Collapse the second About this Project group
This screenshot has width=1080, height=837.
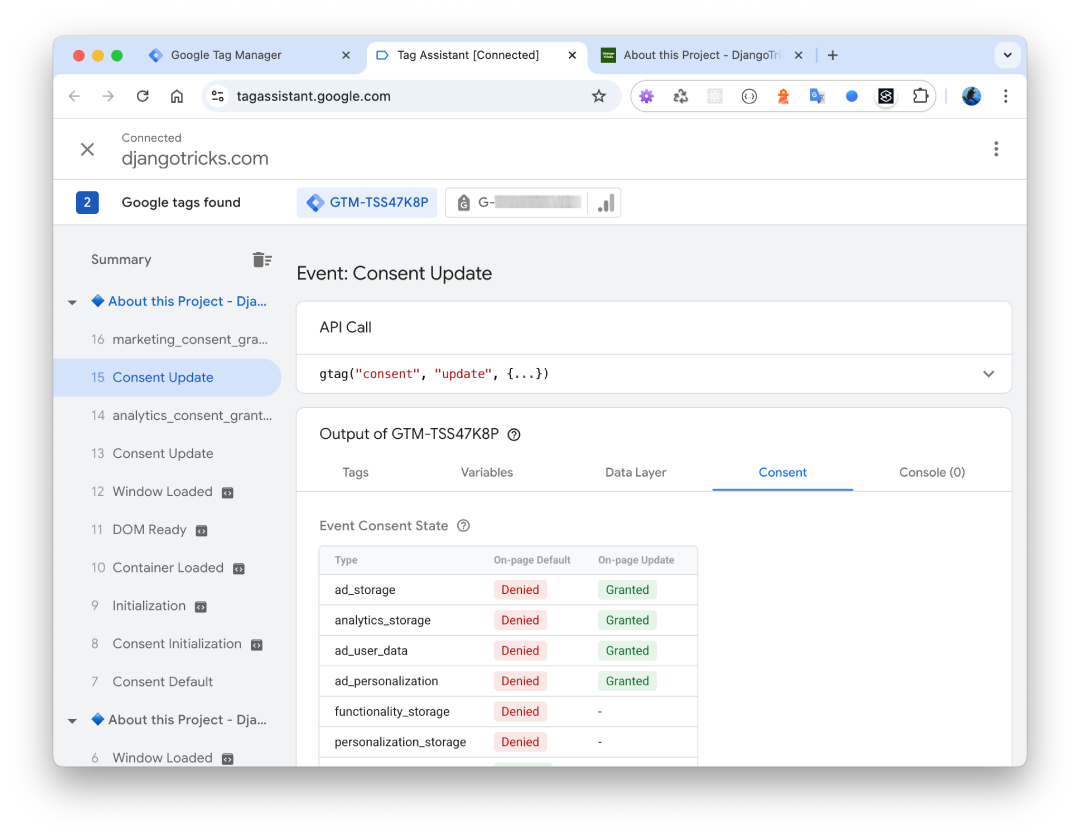[x=72, y=721]
